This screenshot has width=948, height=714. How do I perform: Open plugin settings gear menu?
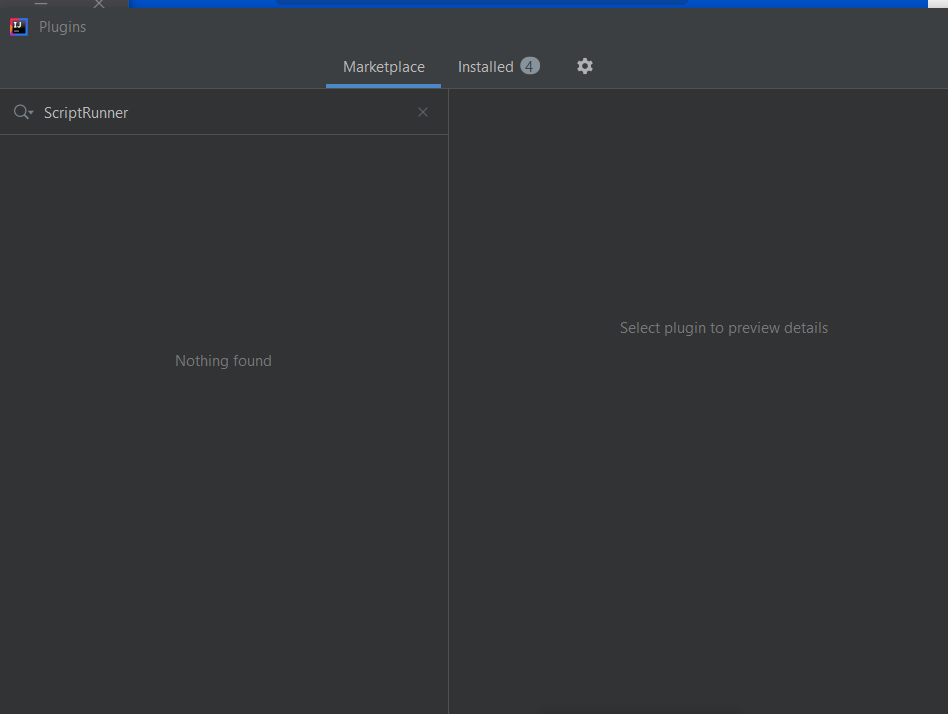[585, 67]
